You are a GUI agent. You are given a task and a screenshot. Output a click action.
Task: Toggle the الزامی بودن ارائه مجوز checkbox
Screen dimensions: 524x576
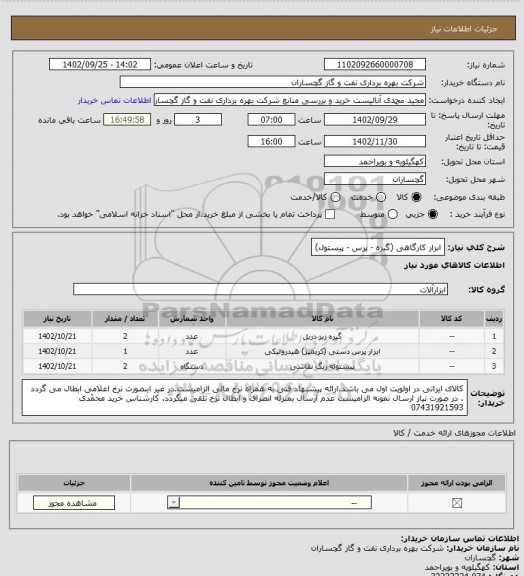click(x=457, y=503)
